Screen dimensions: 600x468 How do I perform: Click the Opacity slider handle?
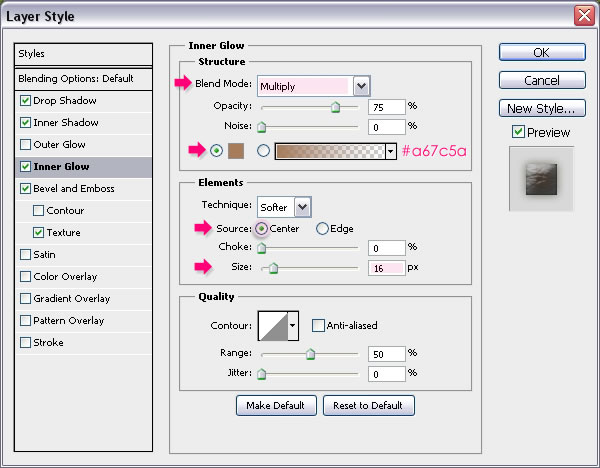coord(336,107)
